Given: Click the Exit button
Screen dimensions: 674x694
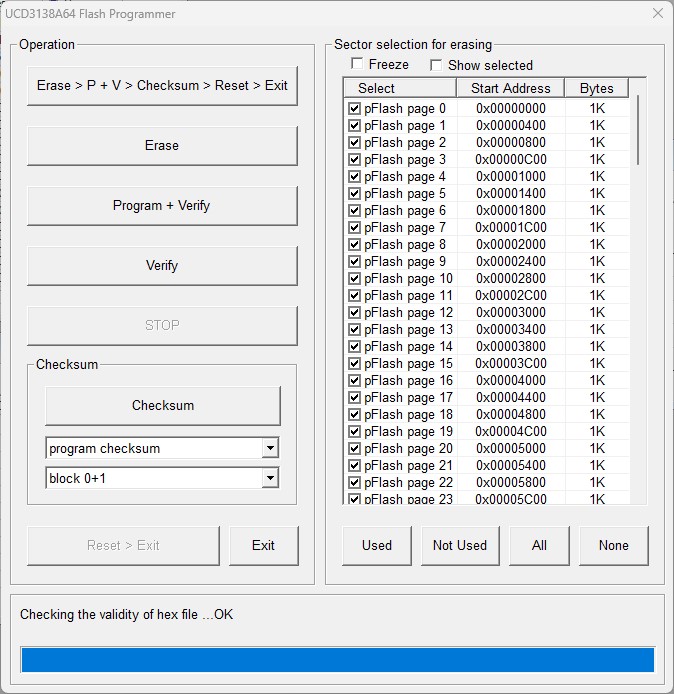Looking at the screenshot, I should pyautogui.click(x=263, y=545).
